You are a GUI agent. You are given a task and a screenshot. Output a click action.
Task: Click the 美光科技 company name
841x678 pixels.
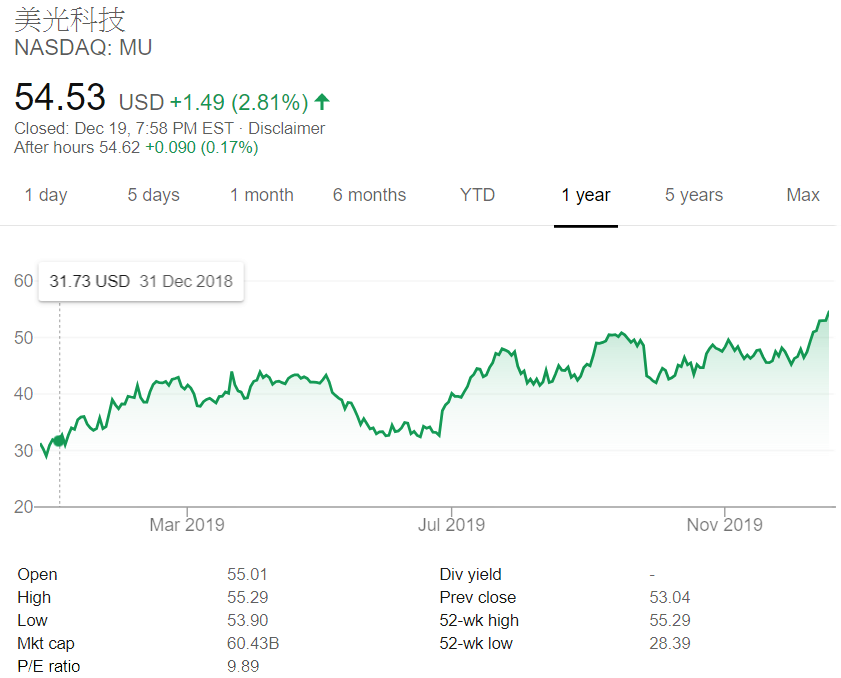[70, 20]
